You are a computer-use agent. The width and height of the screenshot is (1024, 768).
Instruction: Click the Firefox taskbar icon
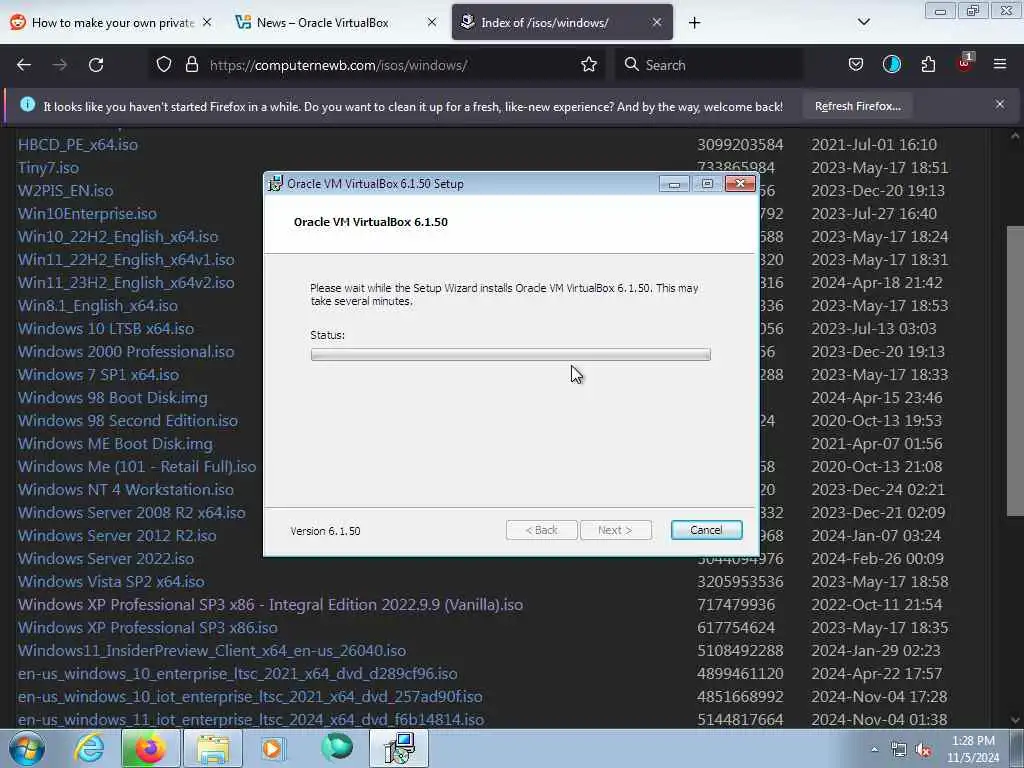[x=150, y=748]
